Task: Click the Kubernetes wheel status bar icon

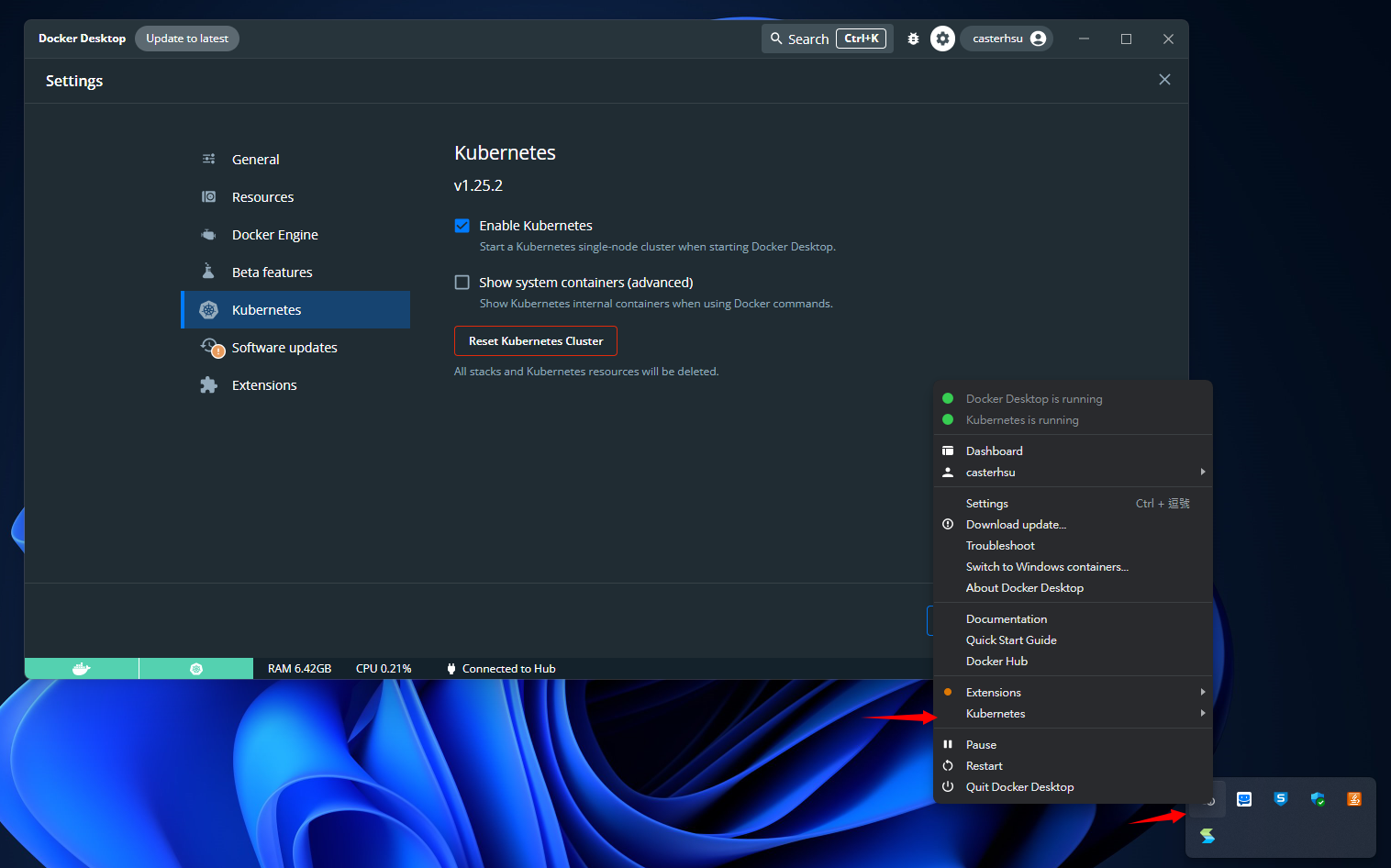Action: [196, 669]
